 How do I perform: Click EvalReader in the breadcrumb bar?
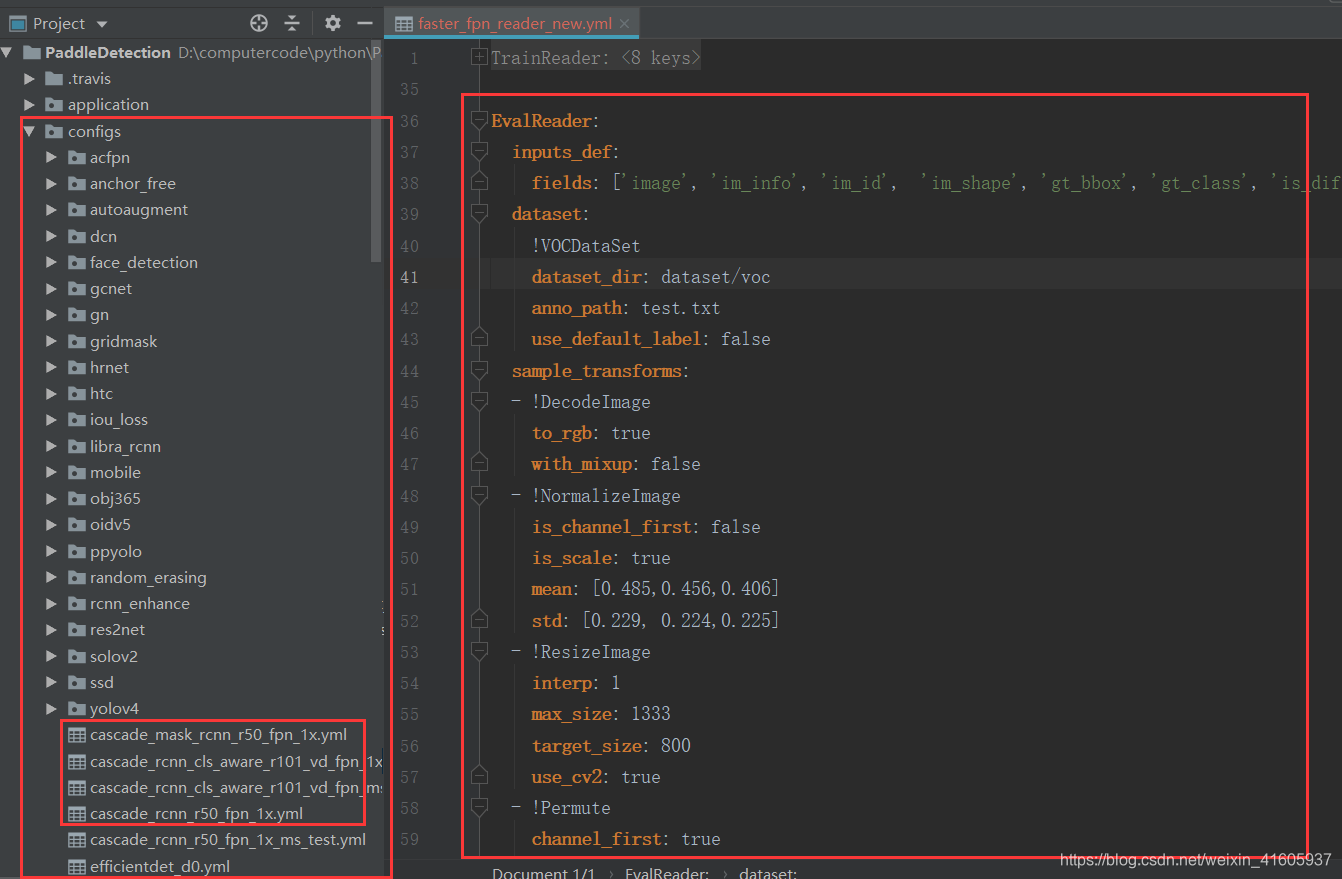click(x=665, y=873)
